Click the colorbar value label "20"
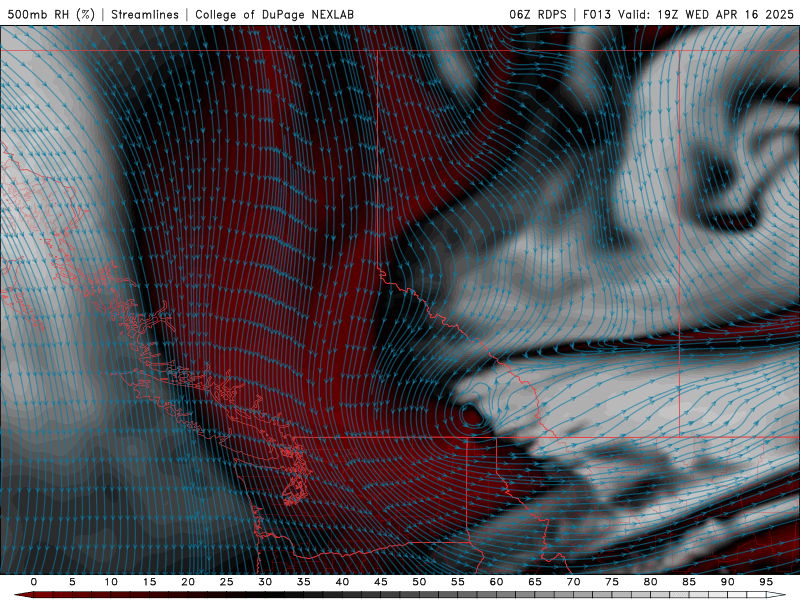Image resolution: width=800 pixels, height=600 pixels. pos(188,582)
